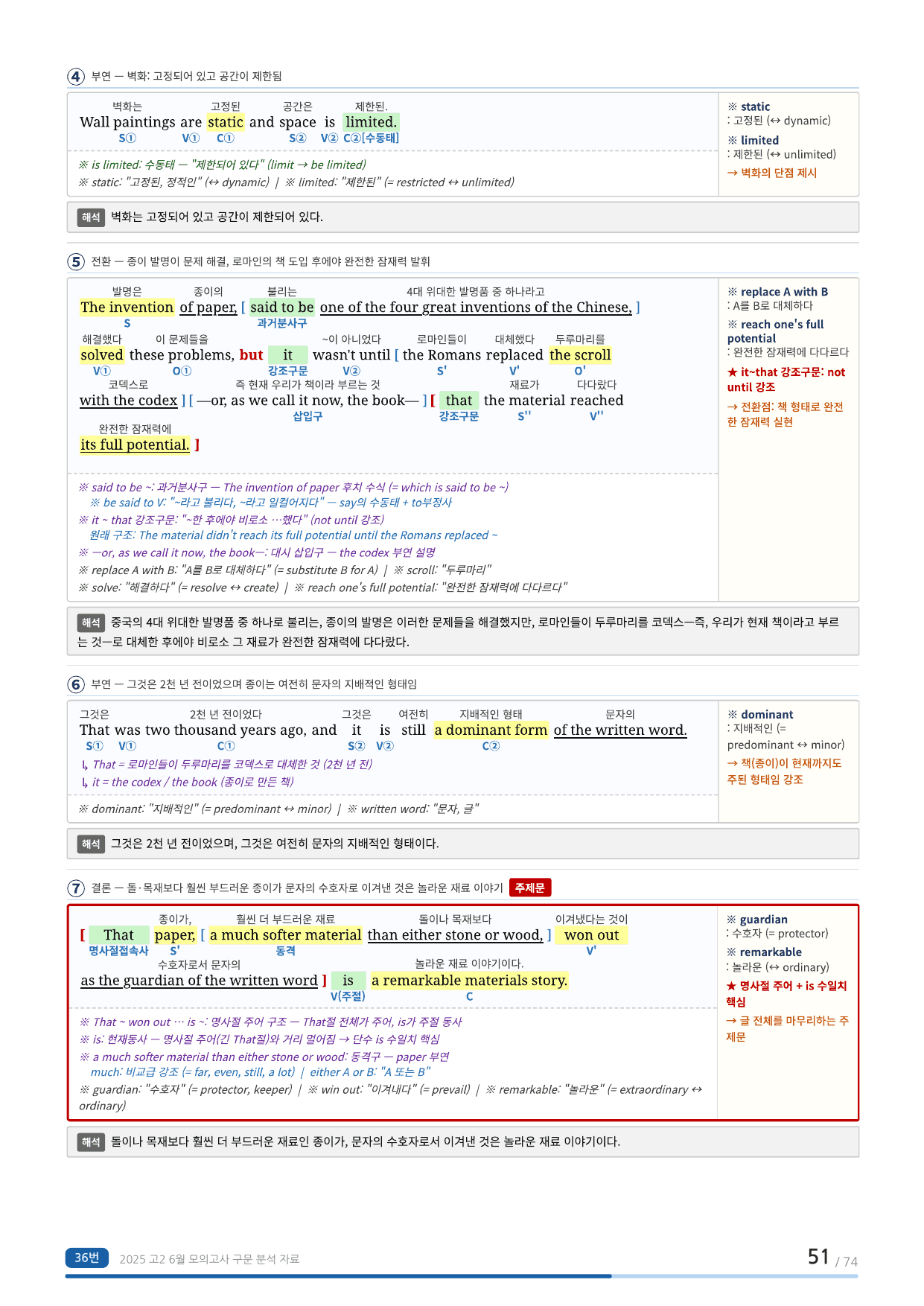Click the grammar label V(주절)

pyautogui.click(x=348, y=996)
